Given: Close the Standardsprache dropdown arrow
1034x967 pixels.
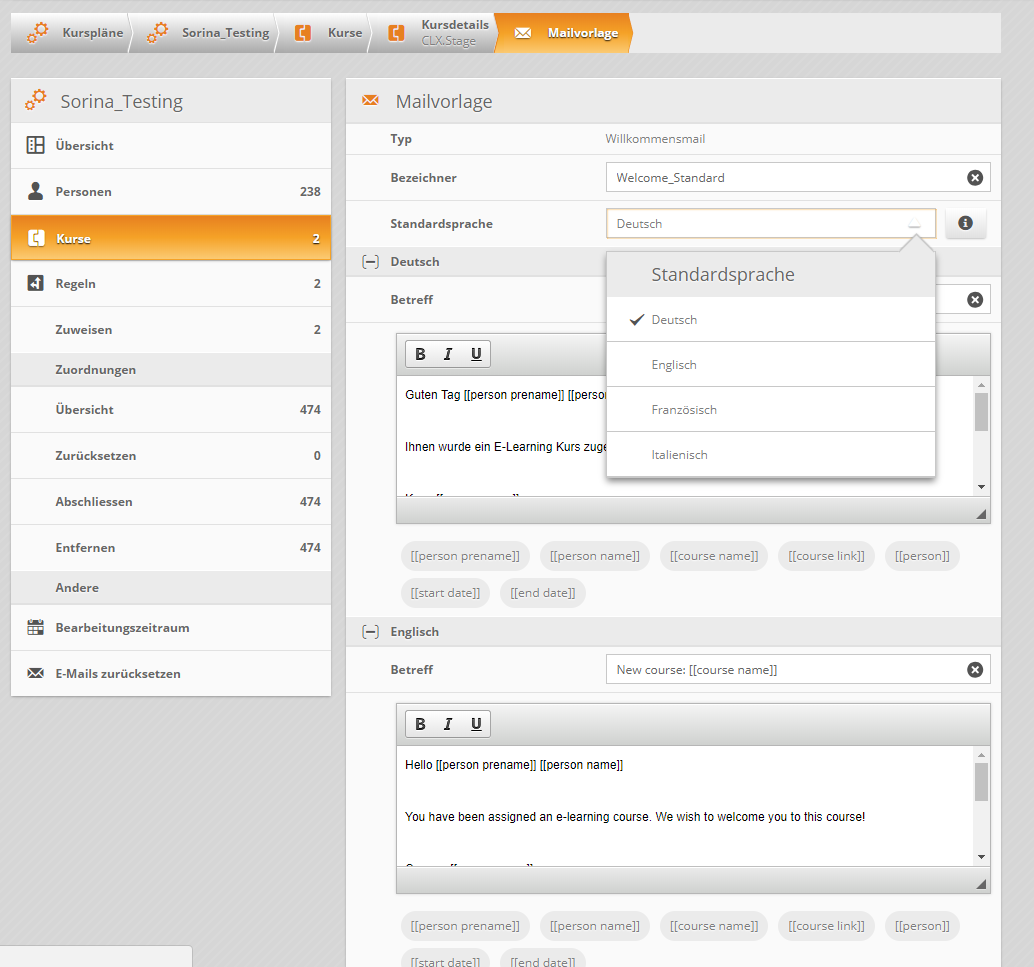Looking at the screenshot, I should pos(914,224).
